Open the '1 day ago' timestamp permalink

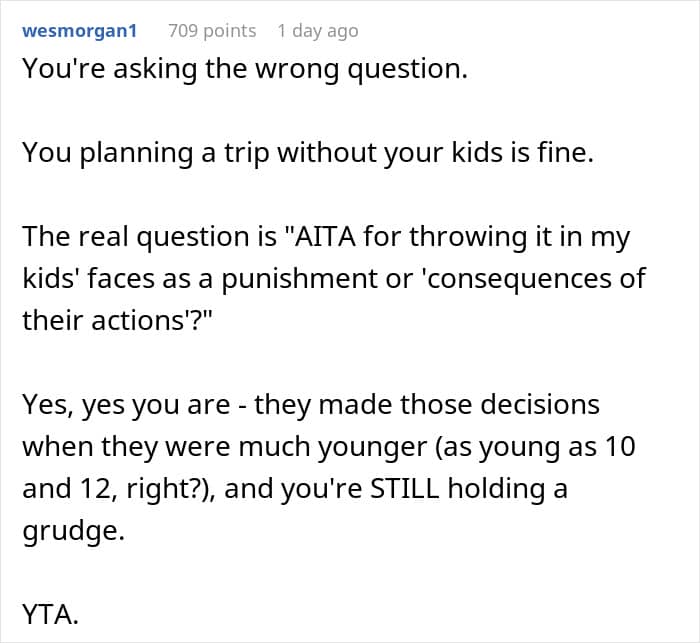pyautogui.click(x=317, y=31)
